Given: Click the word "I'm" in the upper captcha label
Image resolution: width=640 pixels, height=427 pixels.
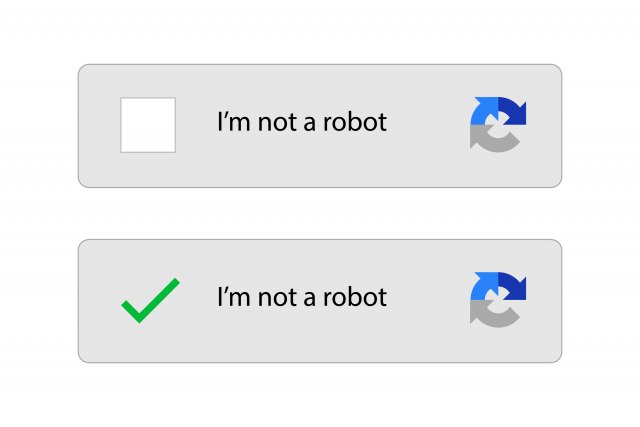Looking at the screenshot, I should tap(233, 123).
